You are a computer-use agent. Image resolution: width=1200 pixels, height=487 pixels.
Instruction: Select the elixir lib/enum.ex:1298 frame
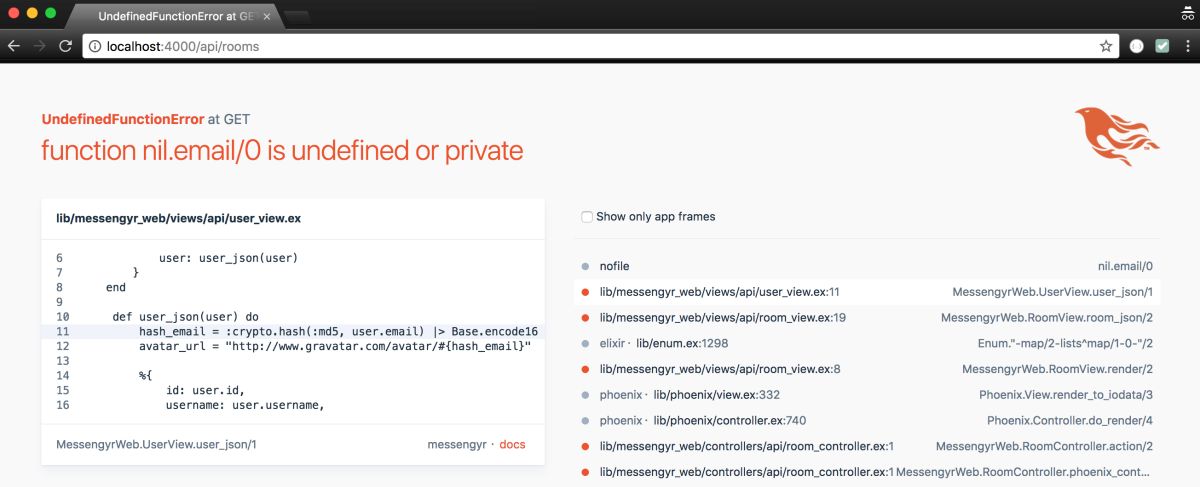tap(866, 343)
